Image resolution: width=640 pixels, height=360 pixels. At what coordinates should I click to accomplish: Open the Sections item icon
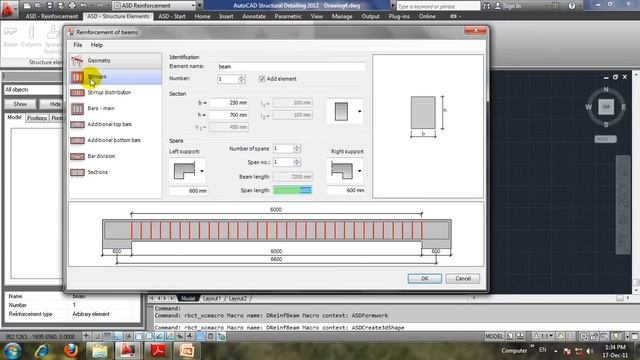click(x=77, y=172)
